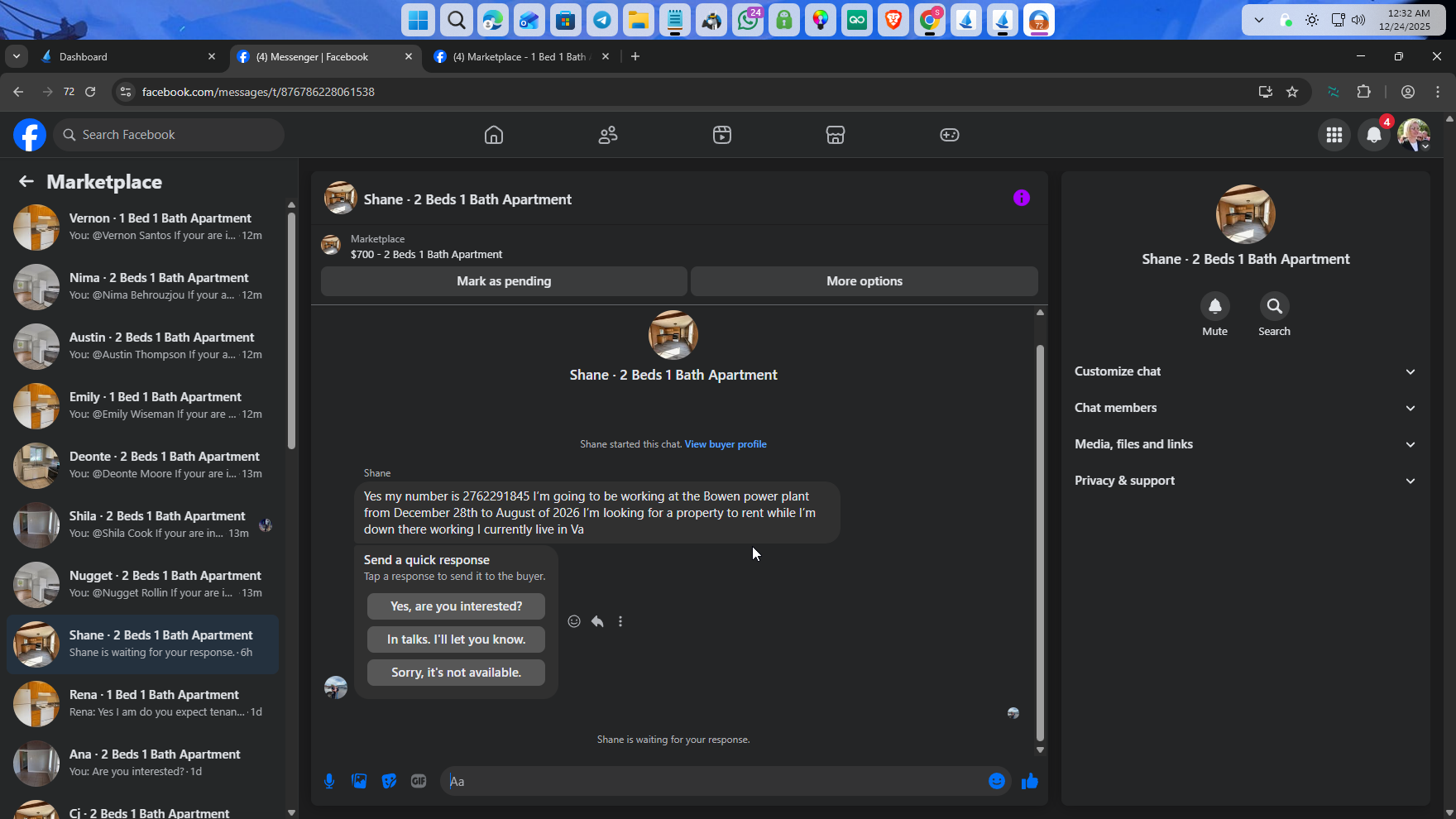The width and height of the screenshot is (1456, 819).
Task: Click the Search conversation magnifier icon
Action: pos(1275,306)
